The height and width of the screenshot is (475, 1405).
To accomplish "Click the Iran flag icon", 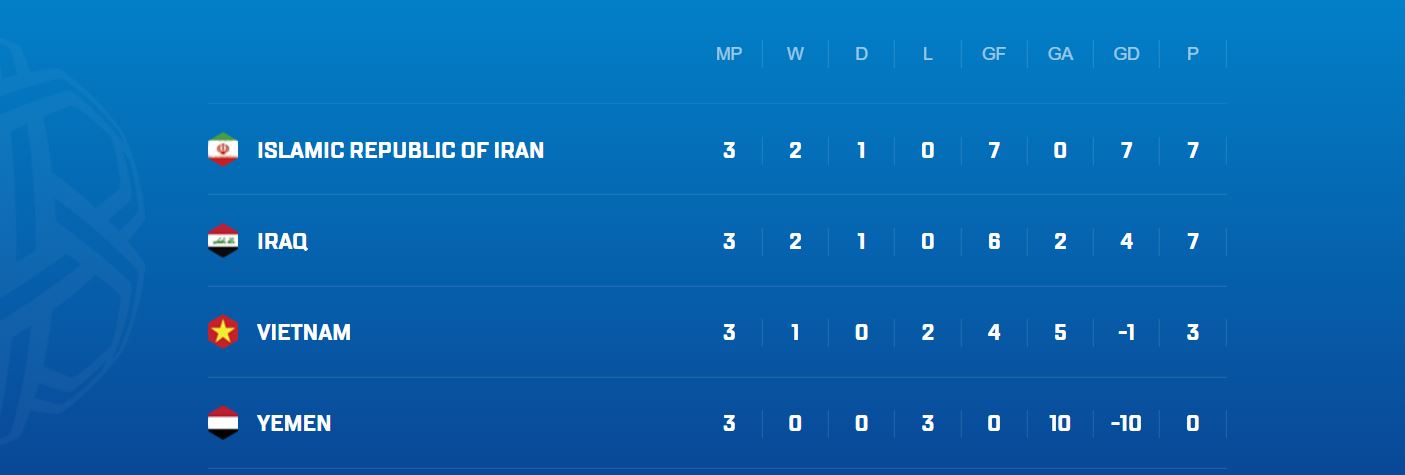I will (222, 150).
